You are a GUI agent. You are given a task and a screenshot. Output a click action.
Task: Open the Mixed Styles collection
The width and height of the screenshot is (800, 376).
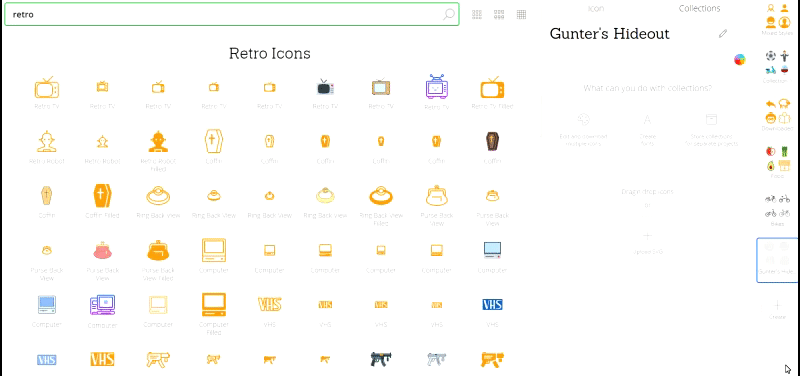pyautogui.click(x=777, y=19)
